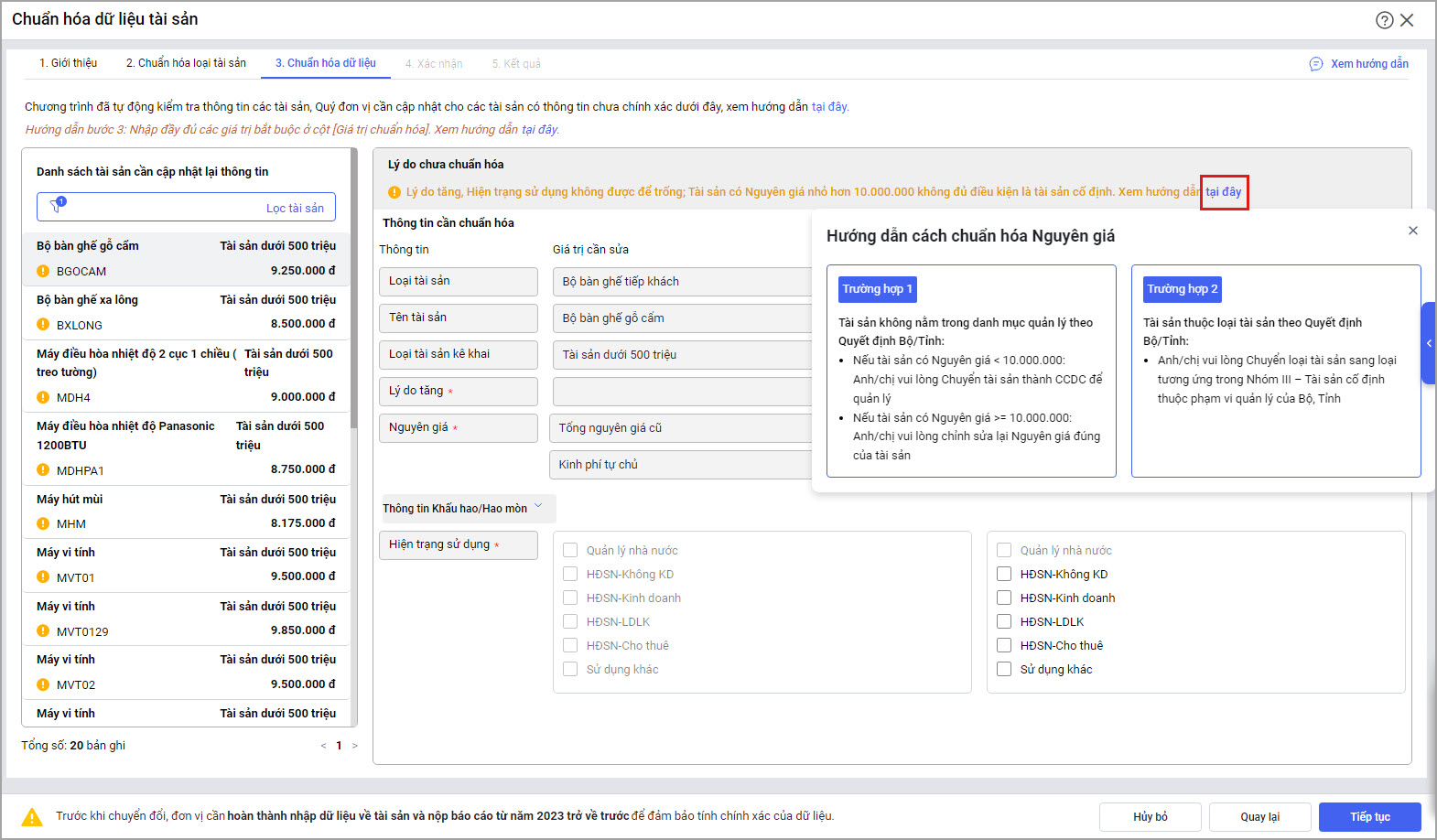The width and height of the screenshot is (1437, 840).
Task: Open the Lý do tăng value field
Action: pos(682,392)
